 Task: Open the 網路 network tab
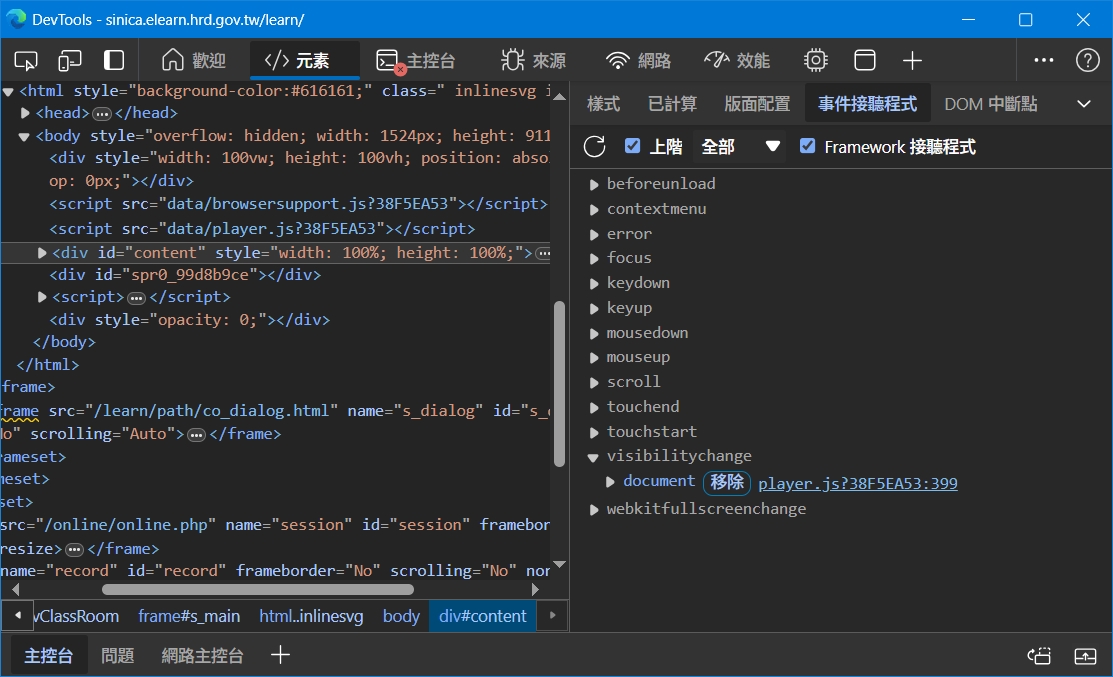[638, 60]
